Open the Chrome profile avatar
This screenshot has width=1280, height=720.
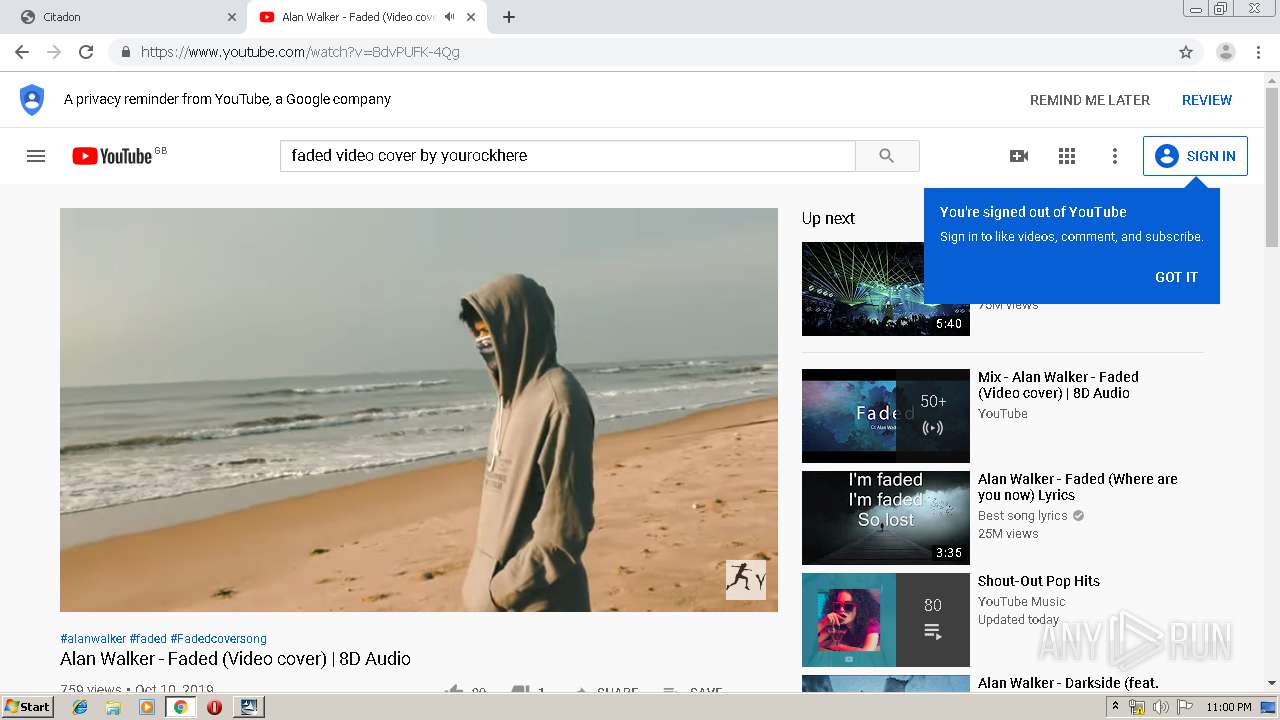click(1225, 52)
